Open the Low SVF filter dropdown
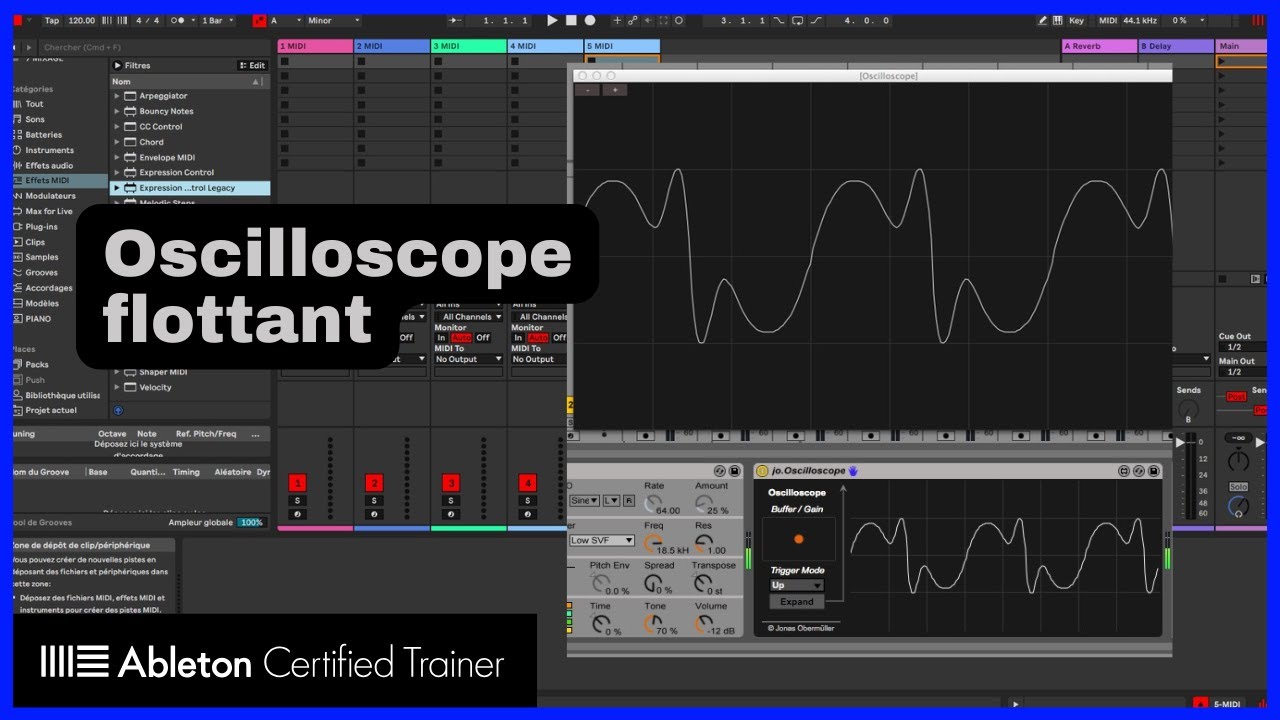 pos(601,541)
